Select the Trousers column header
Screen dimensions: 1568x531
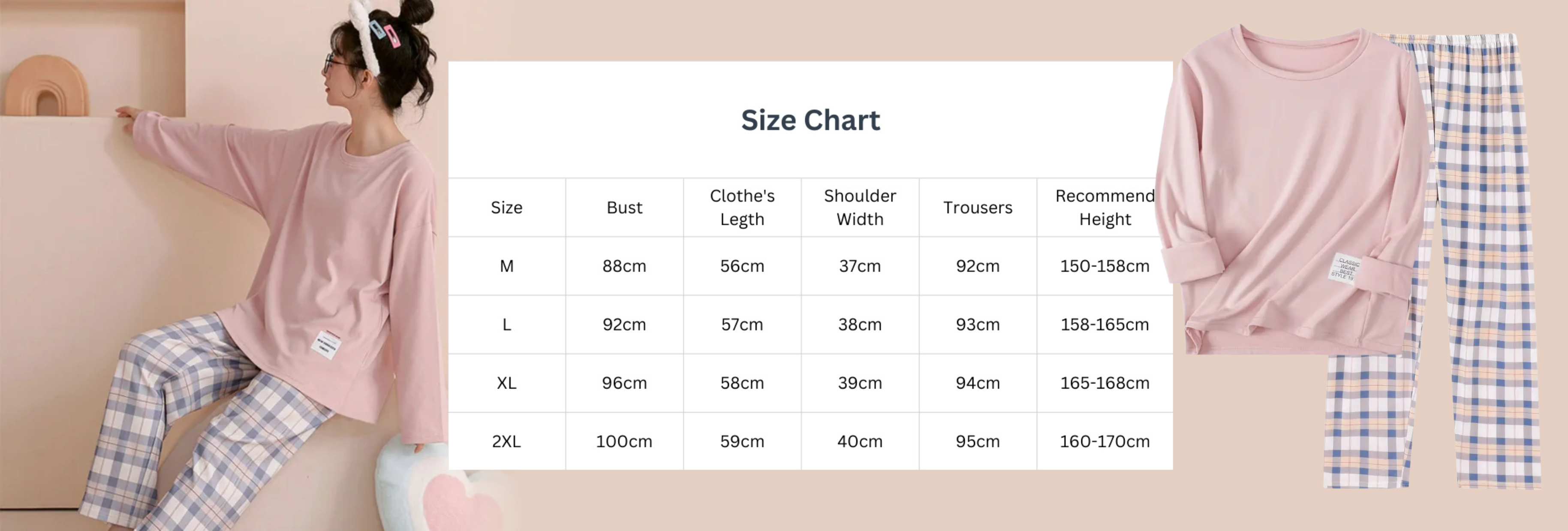point(978,208)
